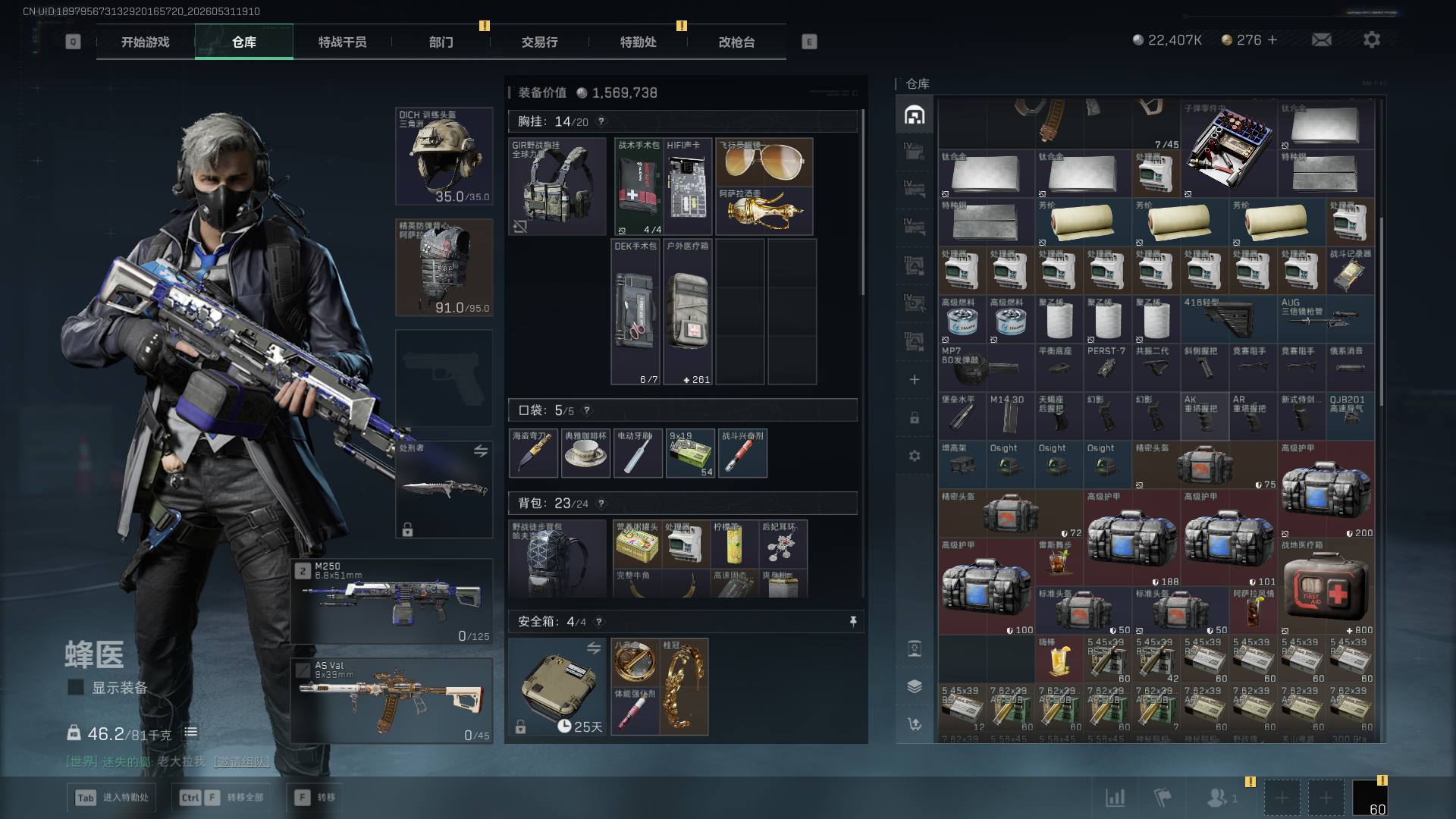Switch to the 特战干员 tab

(343, 42)
